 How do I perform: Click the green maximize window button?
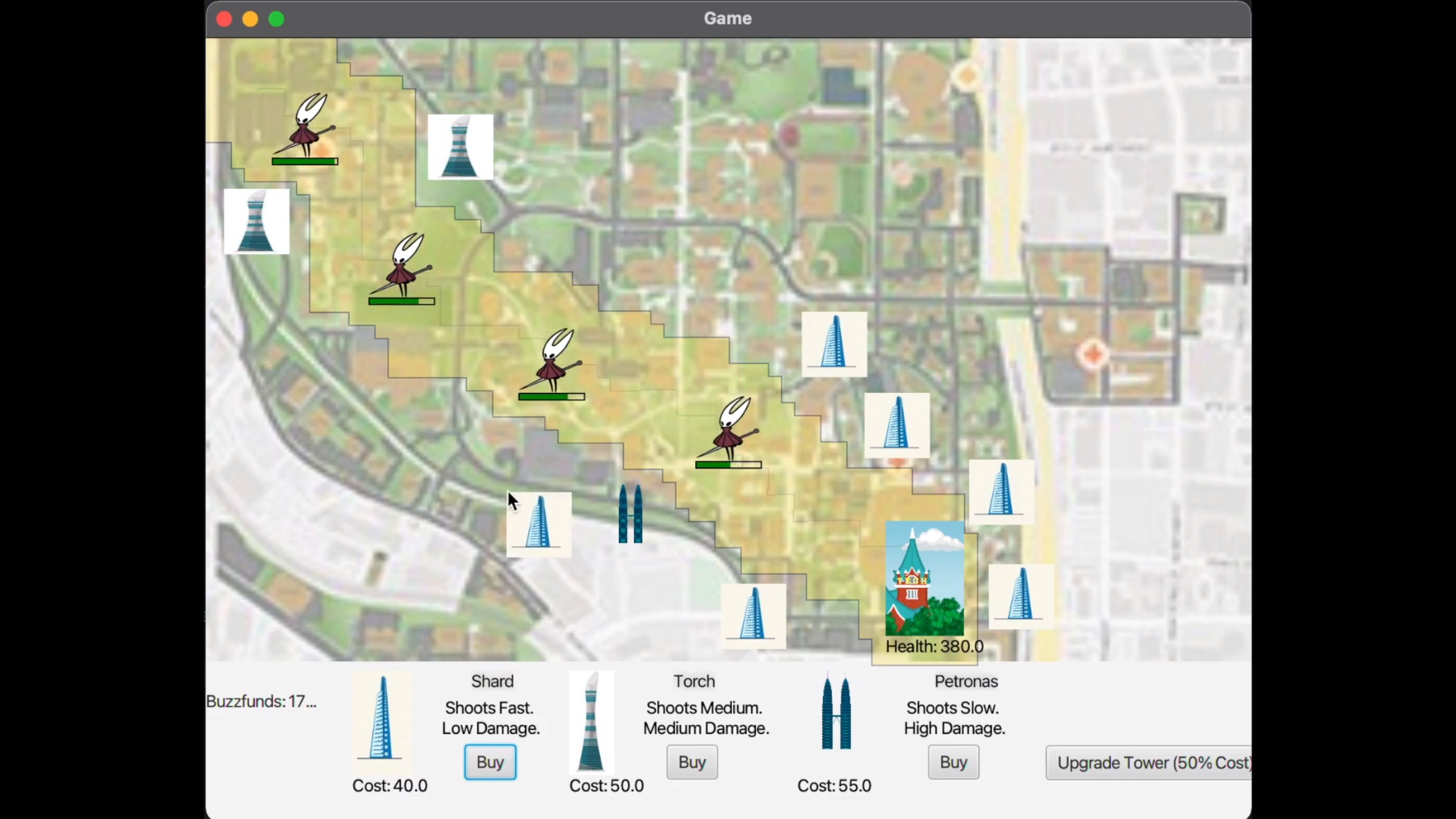click(276, 19)
